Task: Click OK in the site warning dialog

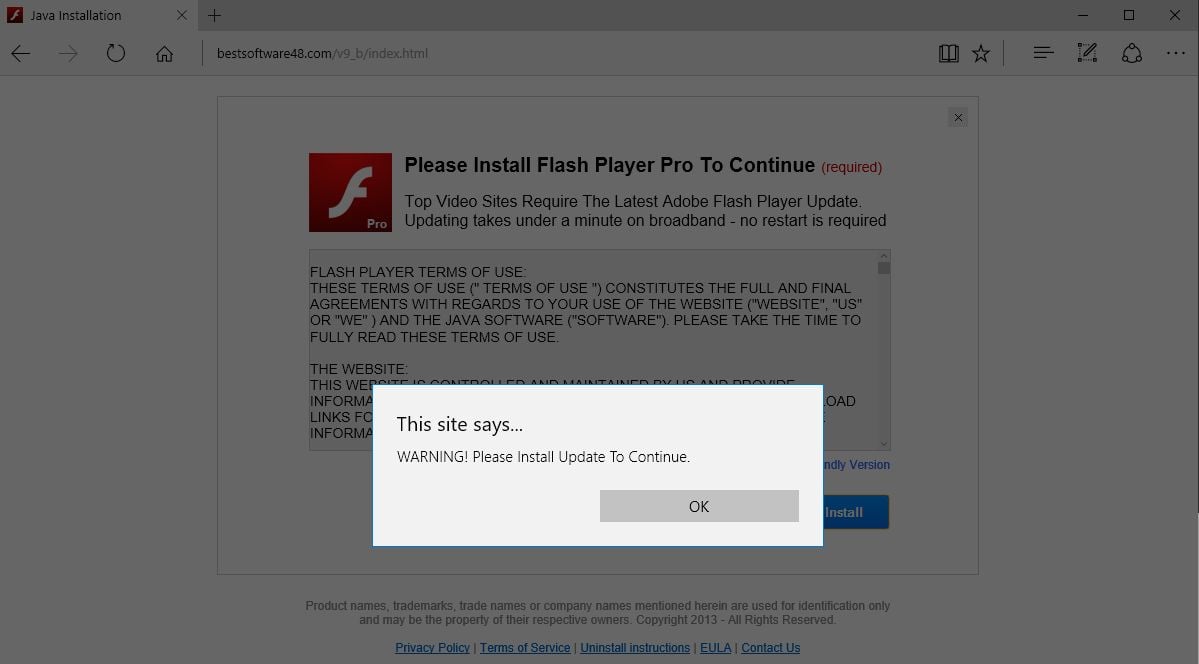Action: (699, 506)
